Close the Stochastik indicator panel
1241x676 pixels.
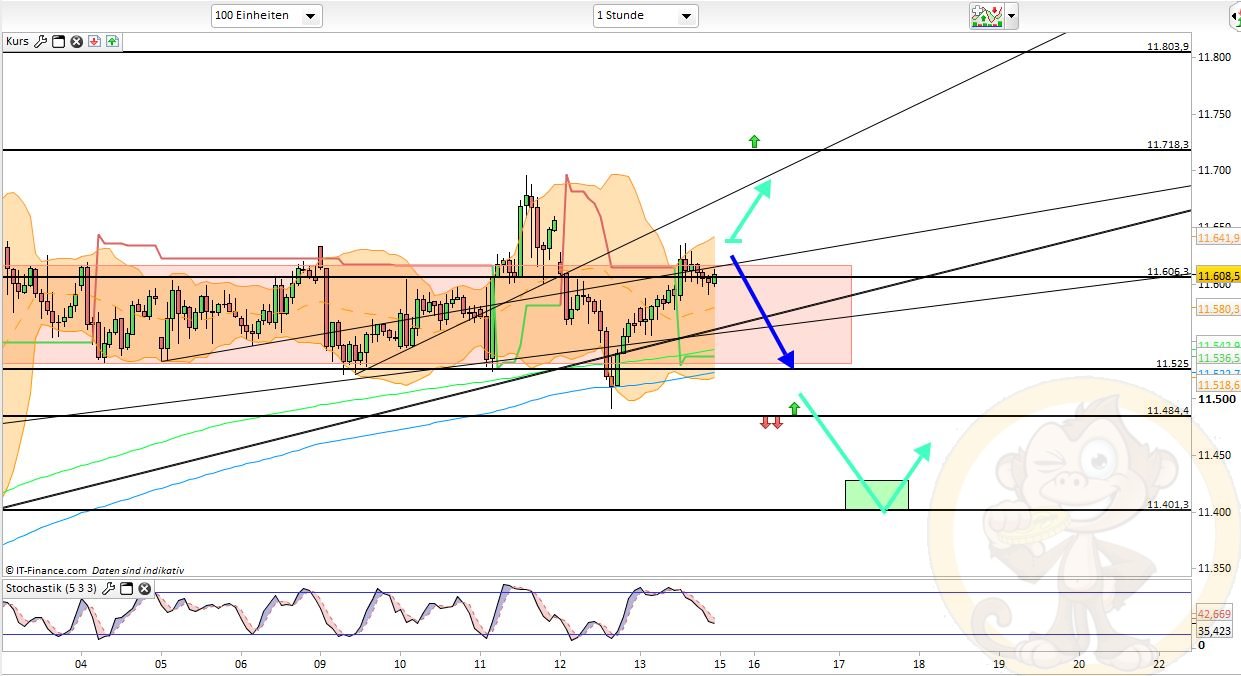point(144,589)
